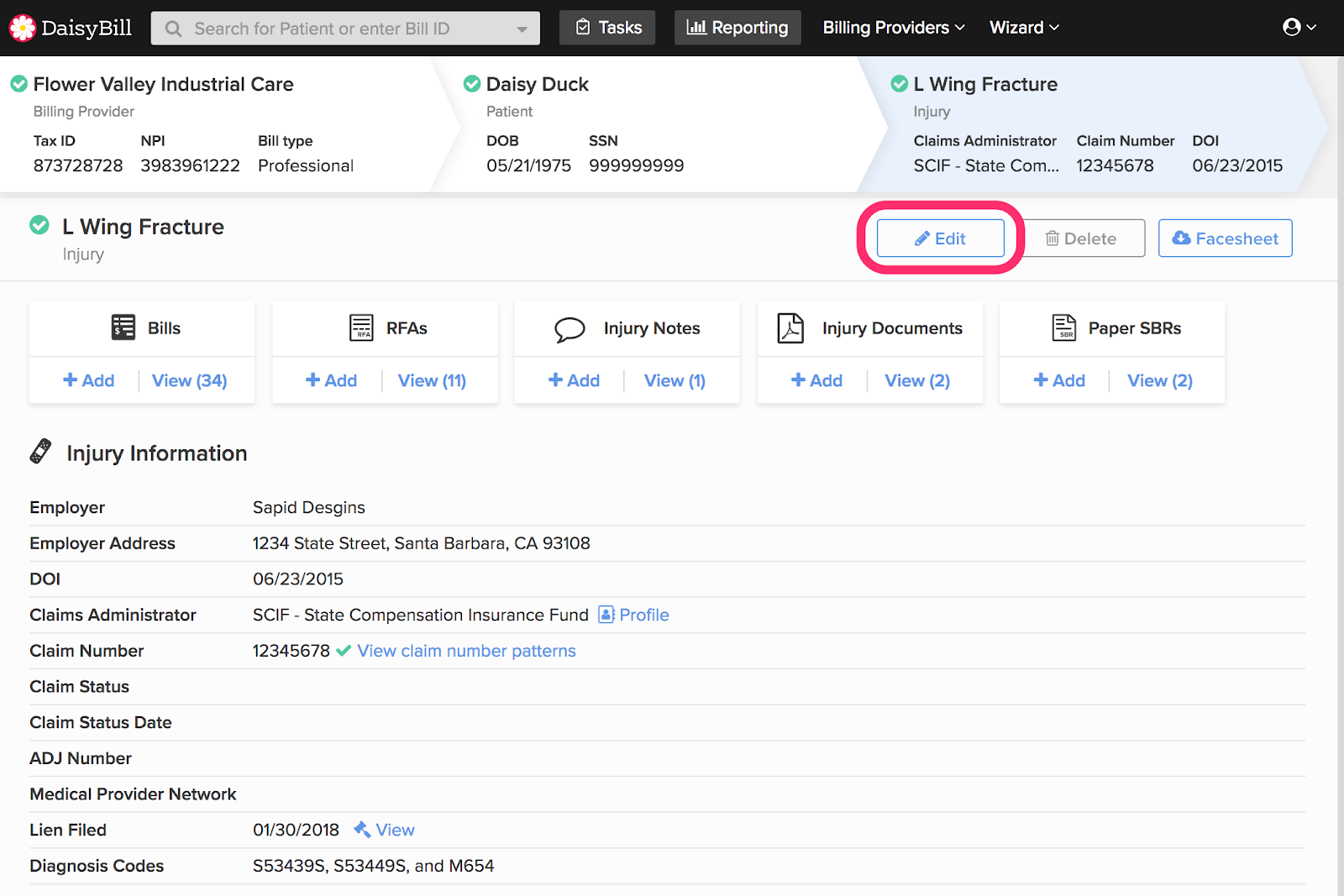Click green check beside Flower Valley Industrial Care
1344x896 pixels.
(x=18, y=84)
